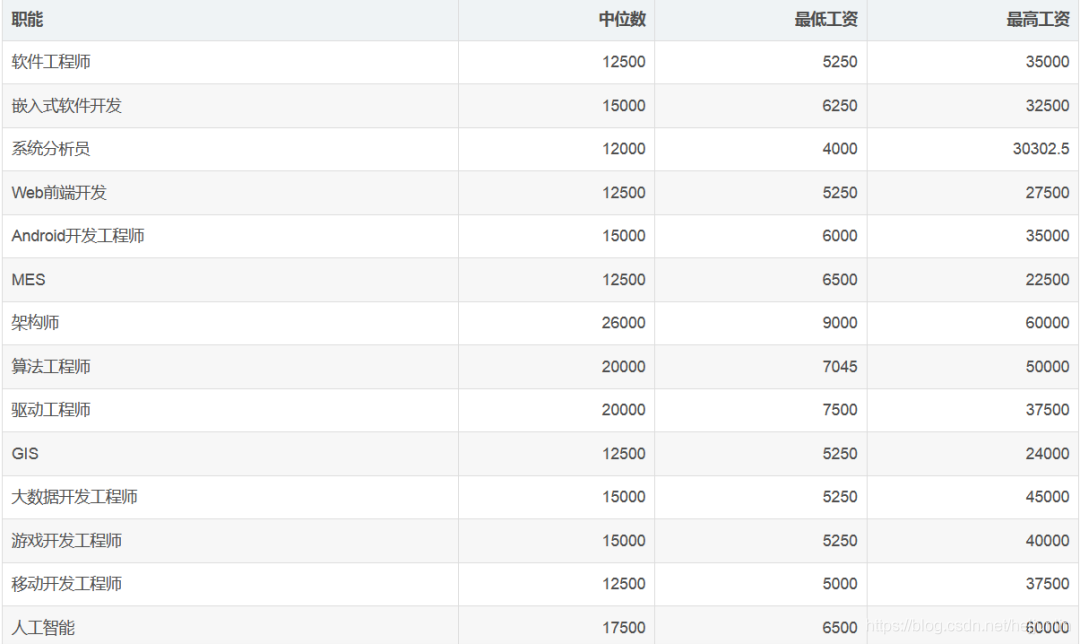1080x644 pixels.
Task: Select the Web前端开发 row label
Action: tap(59, 192)
